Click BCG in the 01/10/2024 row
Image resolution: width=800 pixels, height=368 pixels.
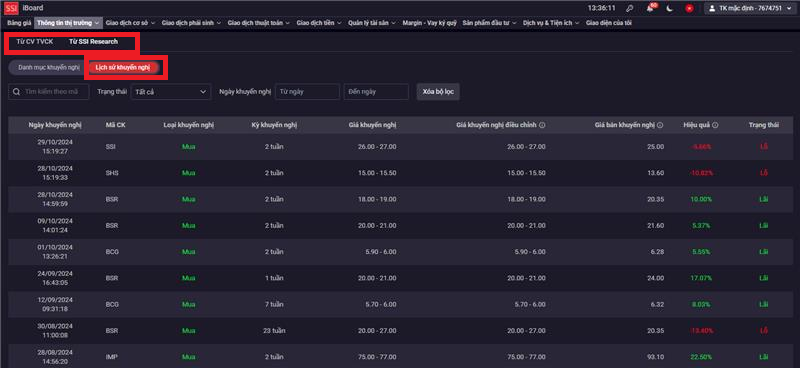pos(111,252)
